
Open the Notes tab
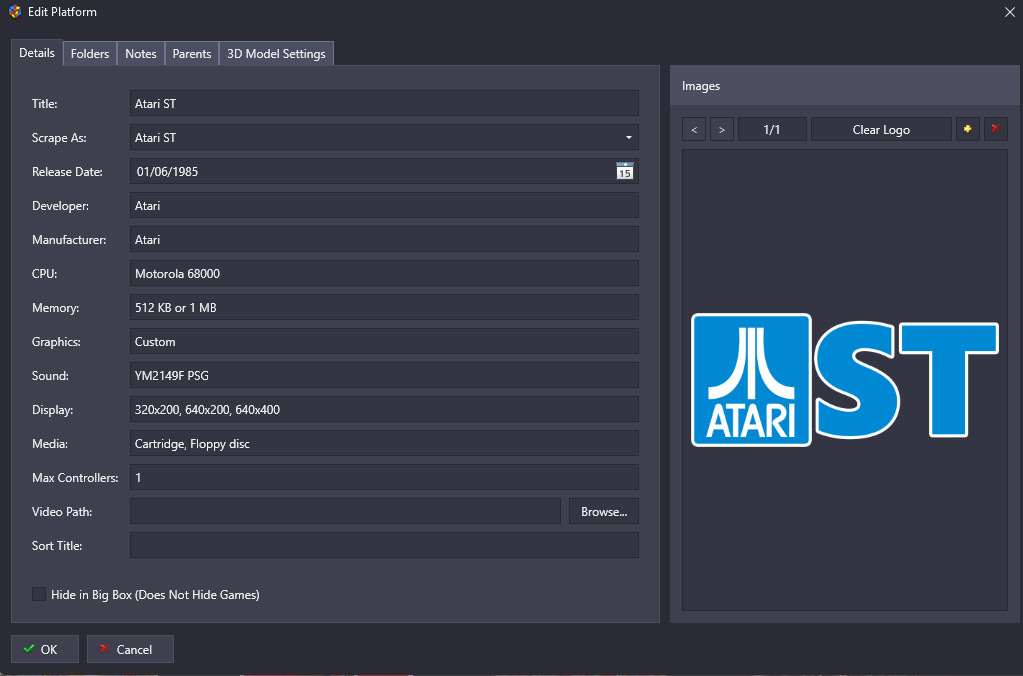(x=141, y=54)
